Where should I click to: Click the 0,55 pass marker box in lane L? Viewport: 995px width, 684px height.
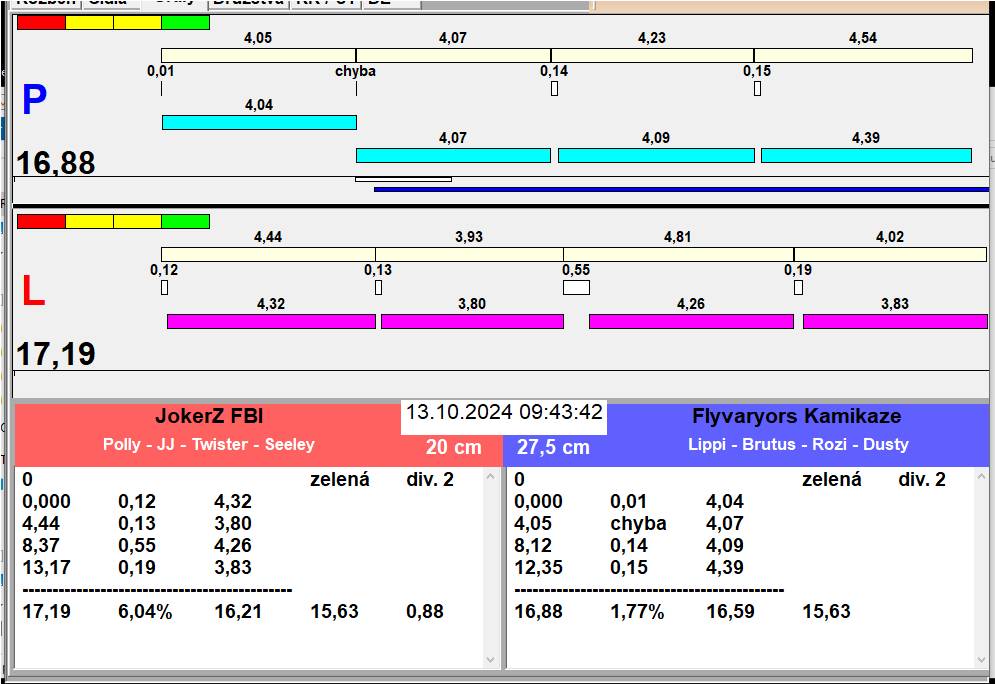pos(576,288)
